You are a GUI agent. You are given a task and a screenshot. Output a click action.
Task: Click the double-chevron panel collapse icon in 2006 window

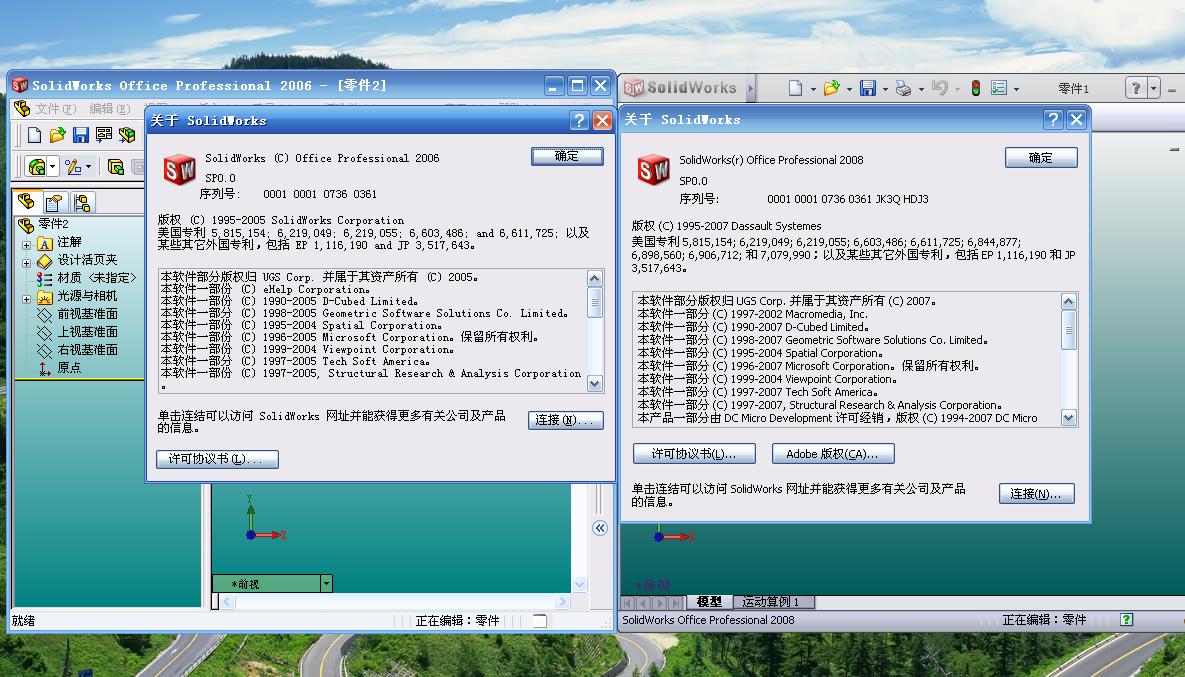click(599, 528)
